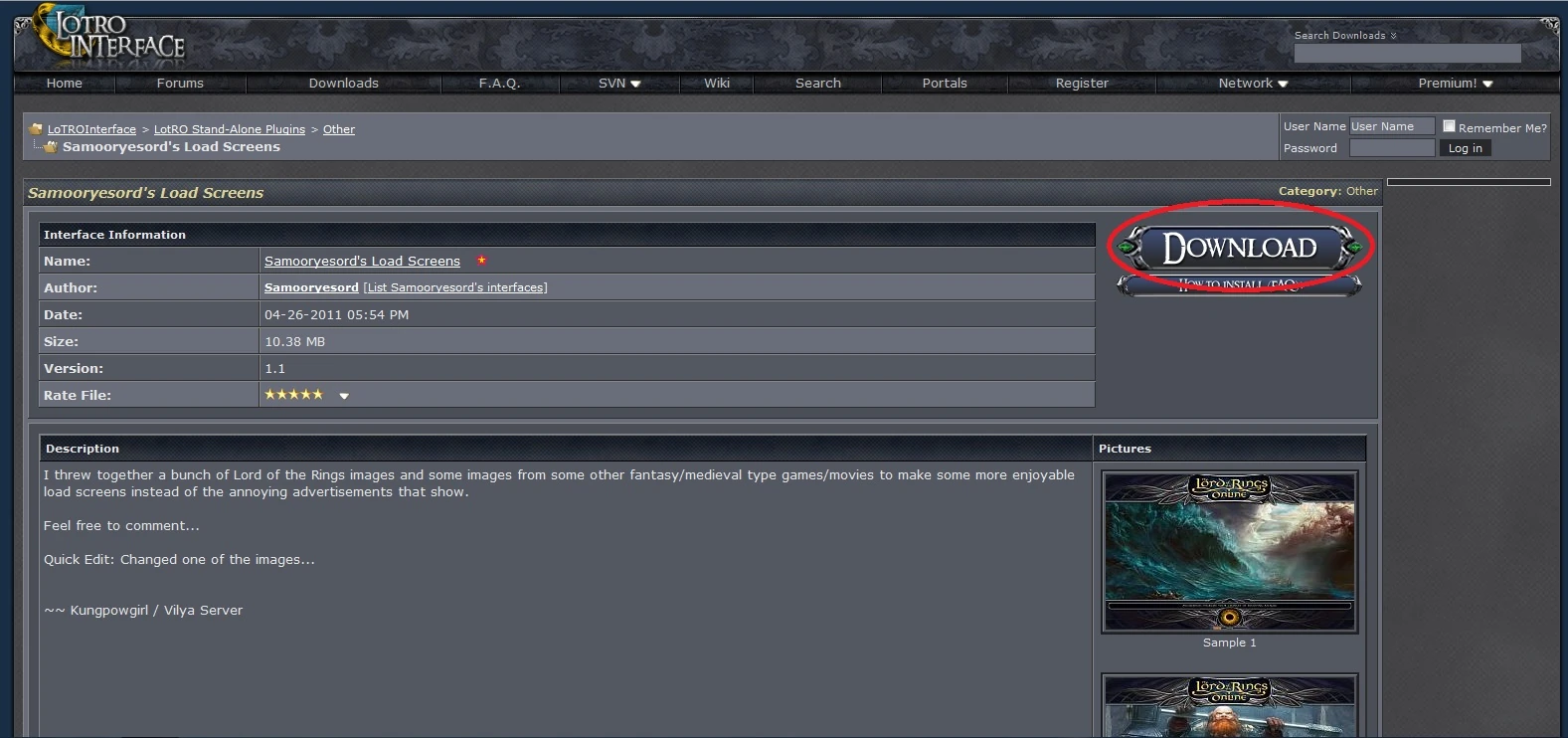The width and height of the screenshot is (1568, 738).
Task: Focus the Password input field
Action: click(1391, 148)
